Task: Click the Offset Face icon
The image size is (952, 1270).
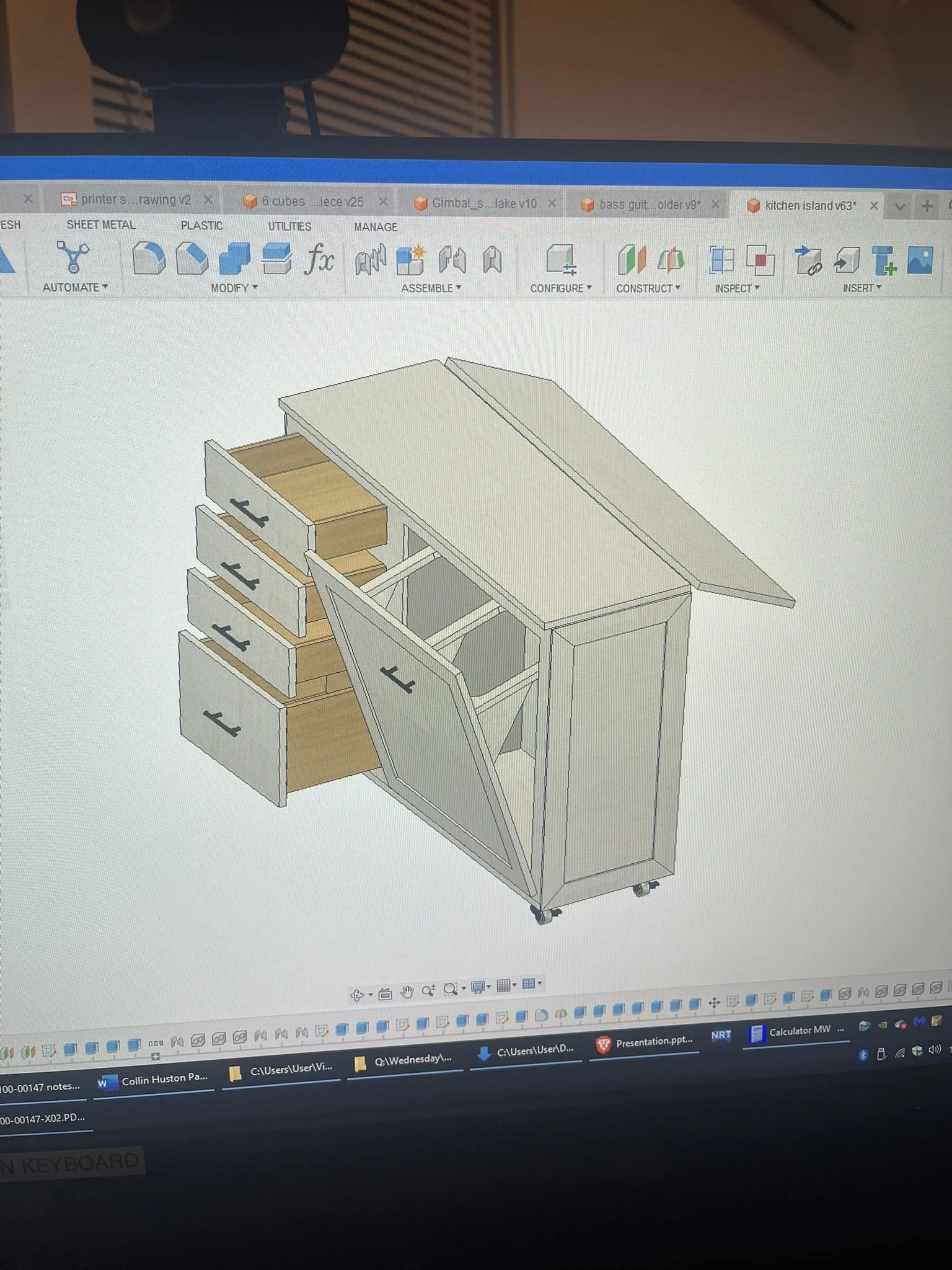Action: pos(276,258)
